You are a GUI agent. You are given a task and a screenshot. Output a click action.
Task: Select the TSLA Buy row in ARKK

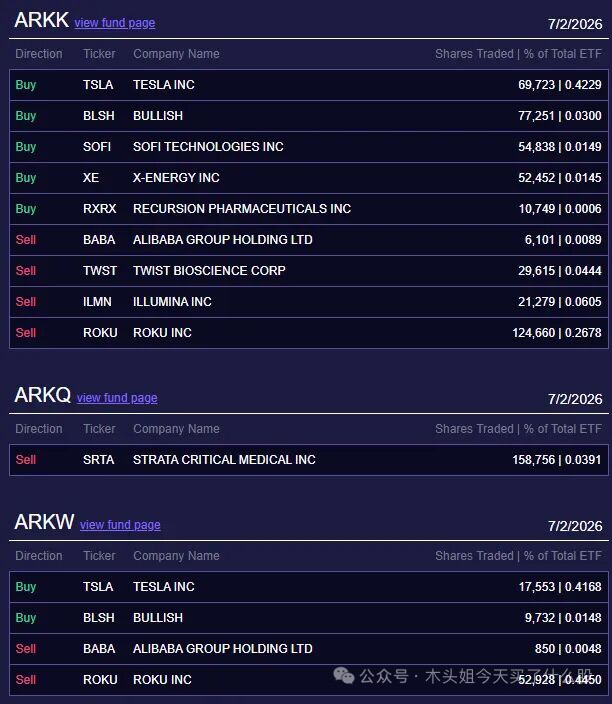(309, 85)
